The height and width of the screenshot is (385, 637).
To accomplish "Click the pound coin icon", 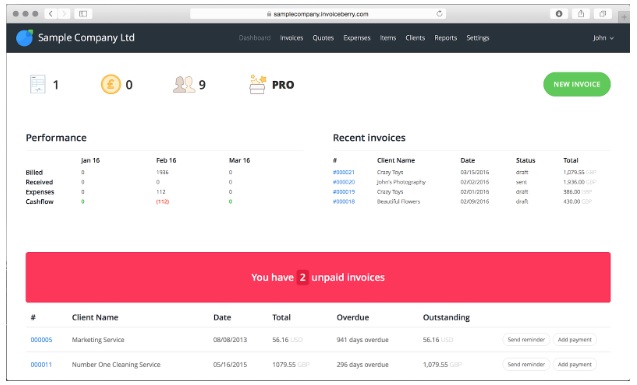I will tap(110, 84).
